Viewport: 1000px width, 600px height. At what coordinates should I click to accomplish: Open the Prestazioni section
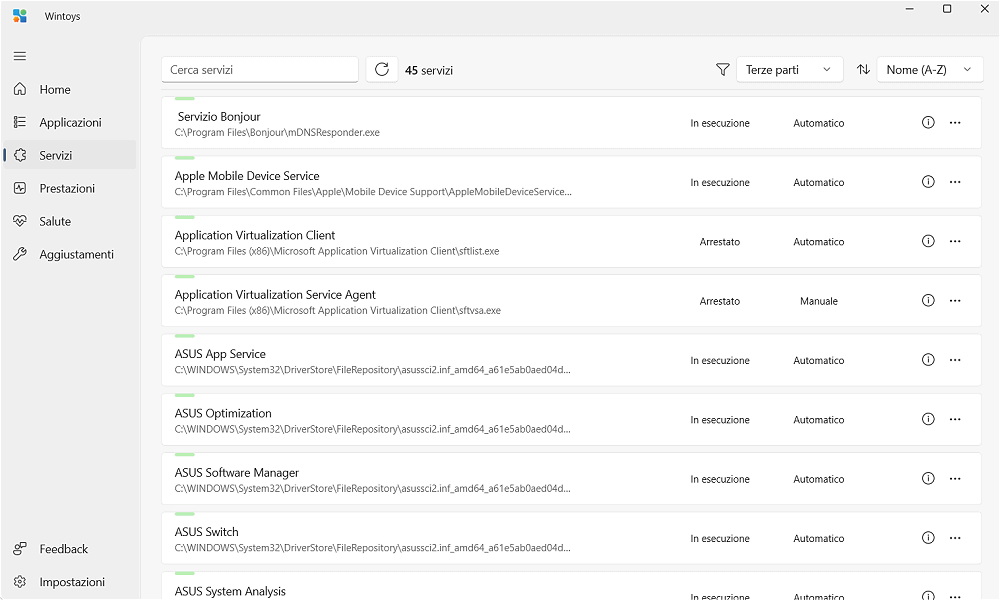(x=67, y=188)
